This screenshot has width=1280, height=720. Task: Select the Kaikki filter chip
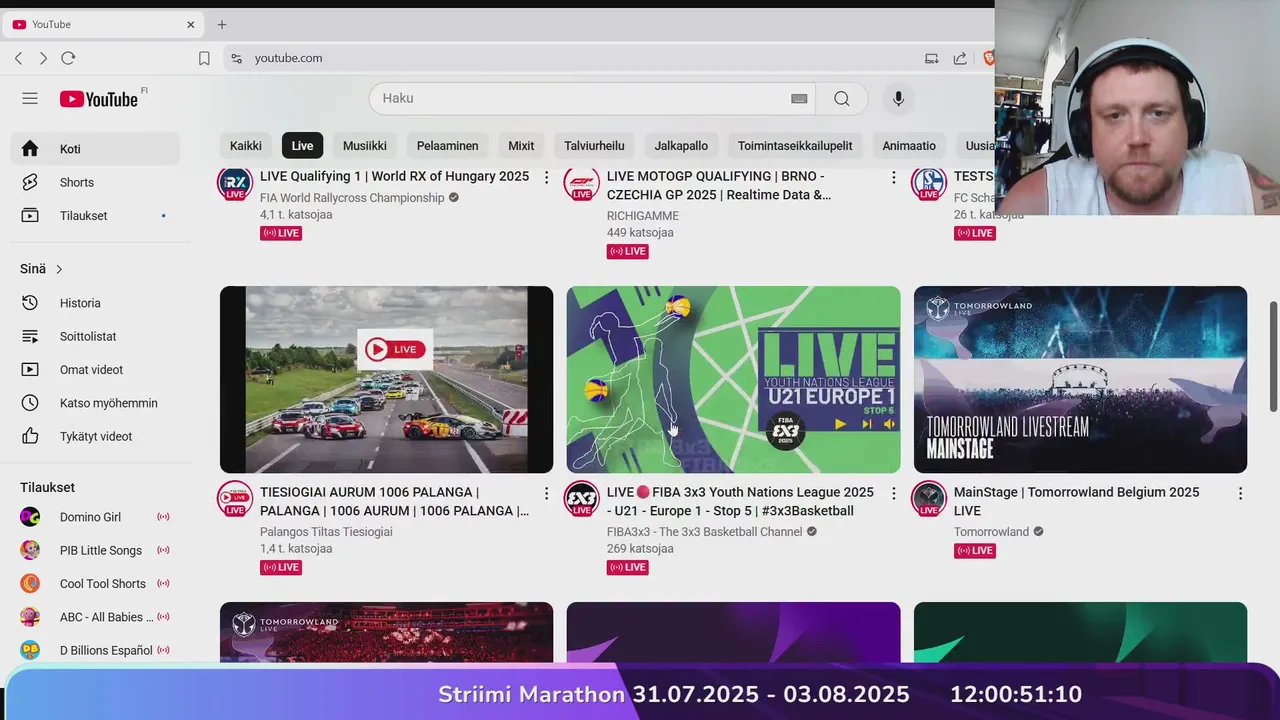tap(246, 146)
